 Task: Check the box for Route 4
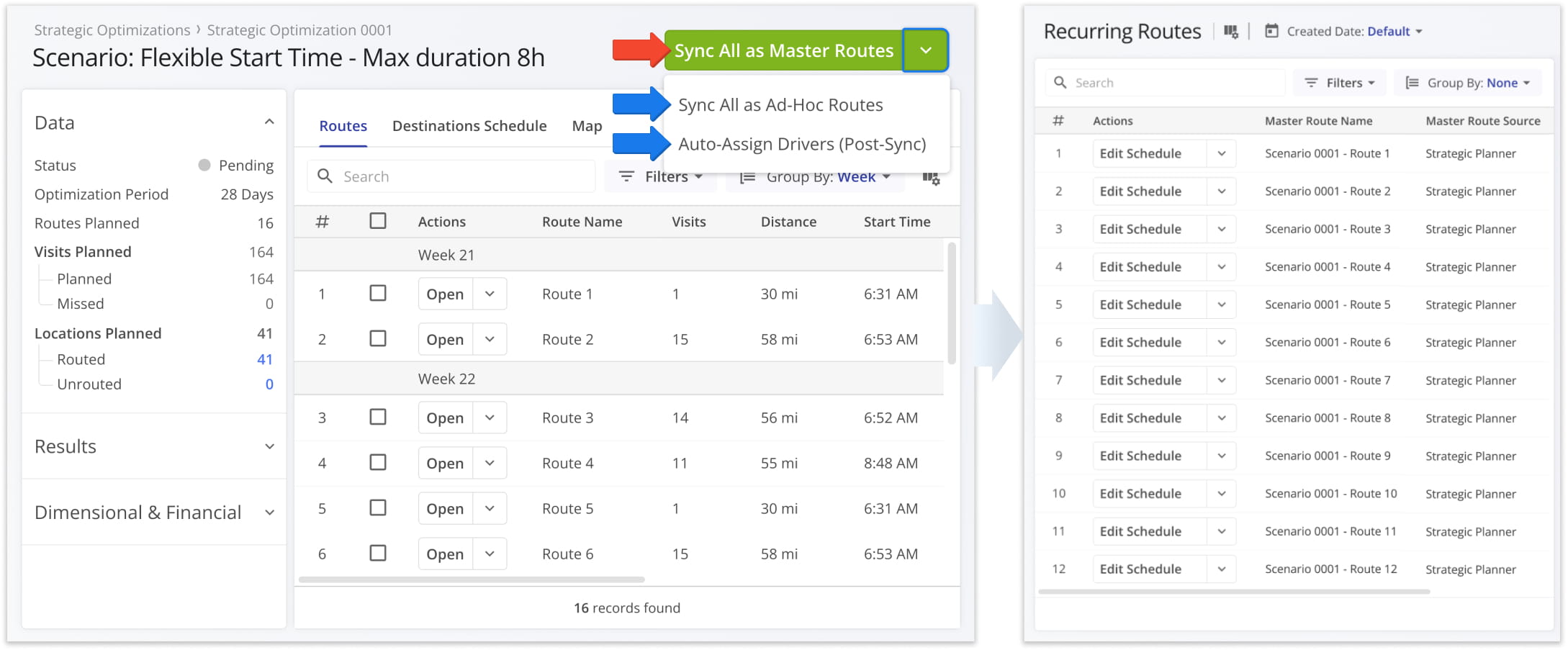[x=377, y=462]
